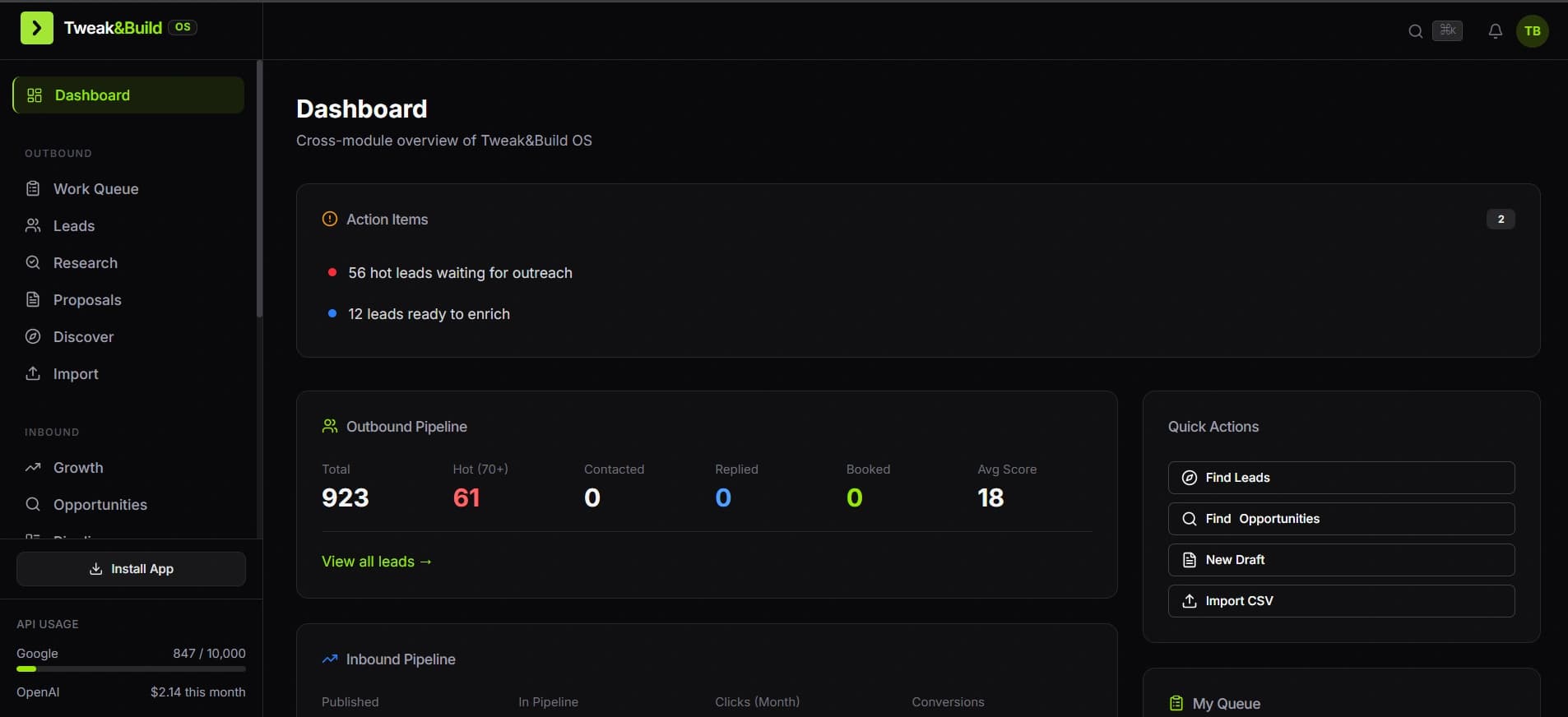Open the TB user avatar menu
1568x717 pixels.
[1532, 31]
